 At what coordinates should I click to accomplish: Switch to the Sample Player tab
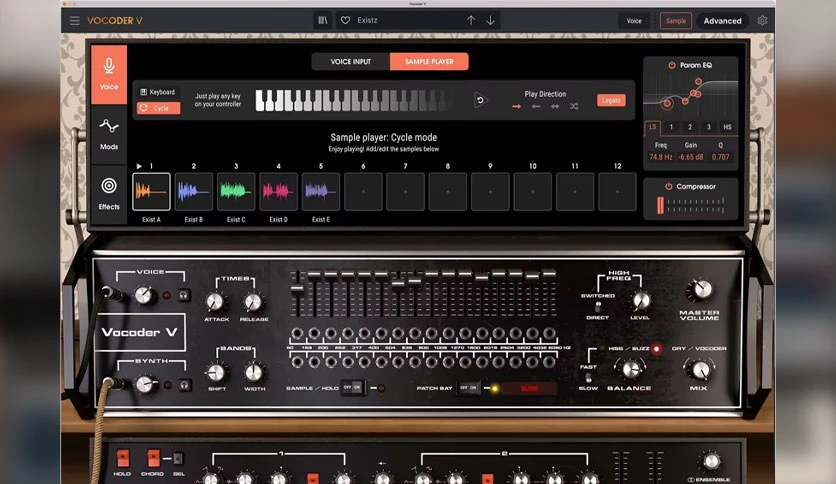429,62
